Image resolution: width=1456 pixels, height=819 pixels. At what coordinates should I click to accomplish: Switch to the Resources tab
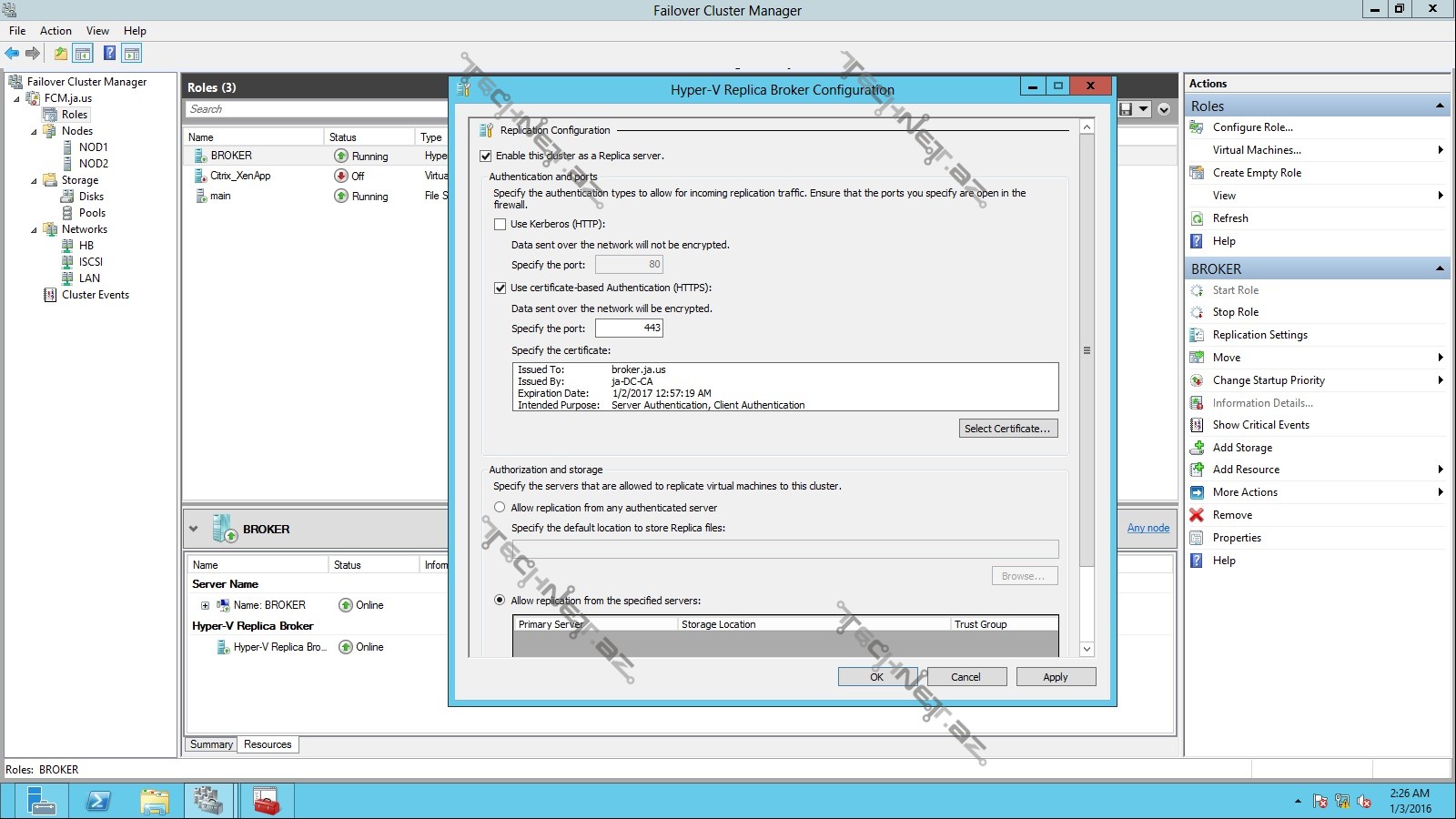tap(268, 744)
